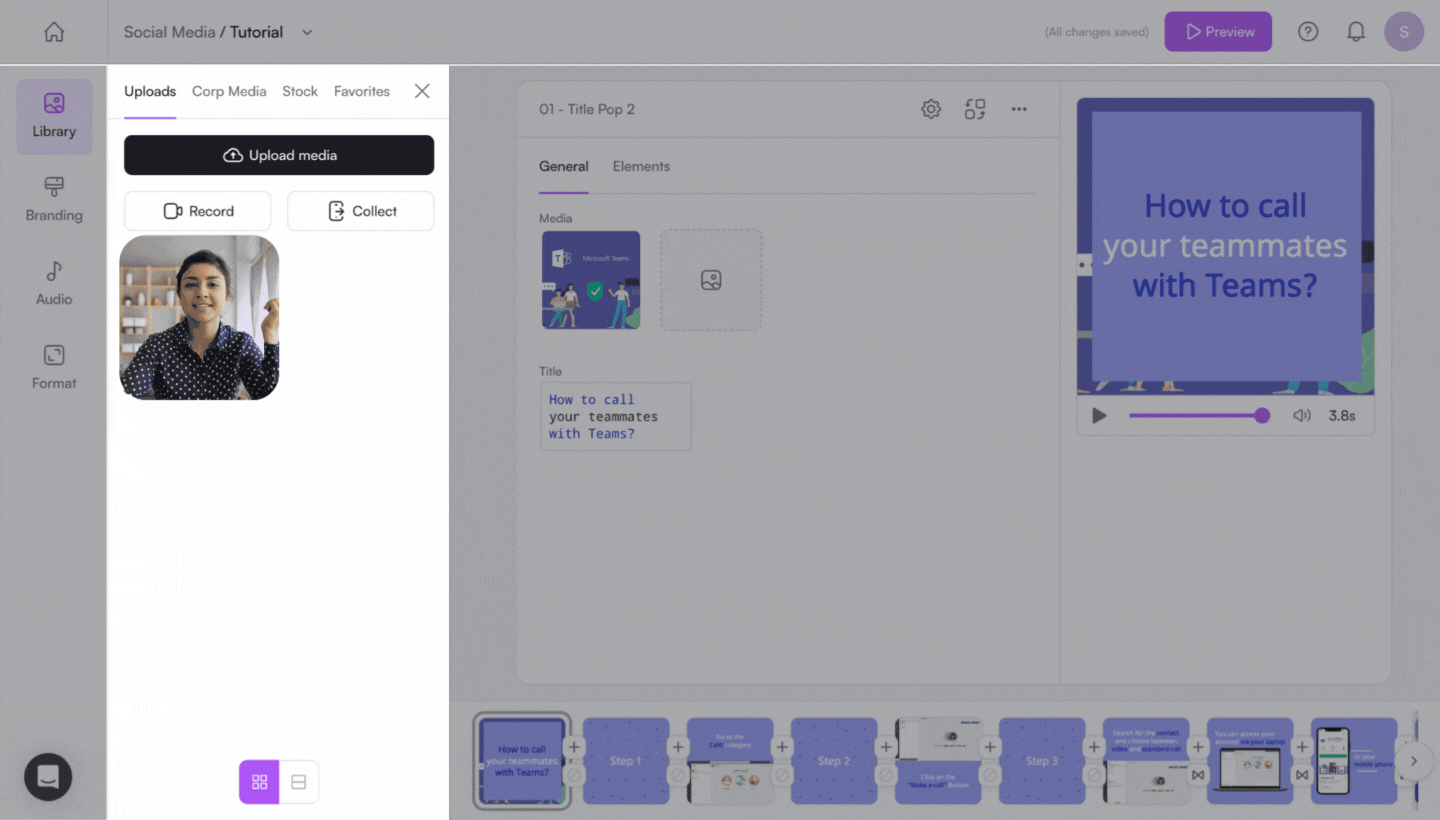1440x820 pixels.
Task: Expand the Social Media / Tutorial project dropdown
Action: coord(307,32)
